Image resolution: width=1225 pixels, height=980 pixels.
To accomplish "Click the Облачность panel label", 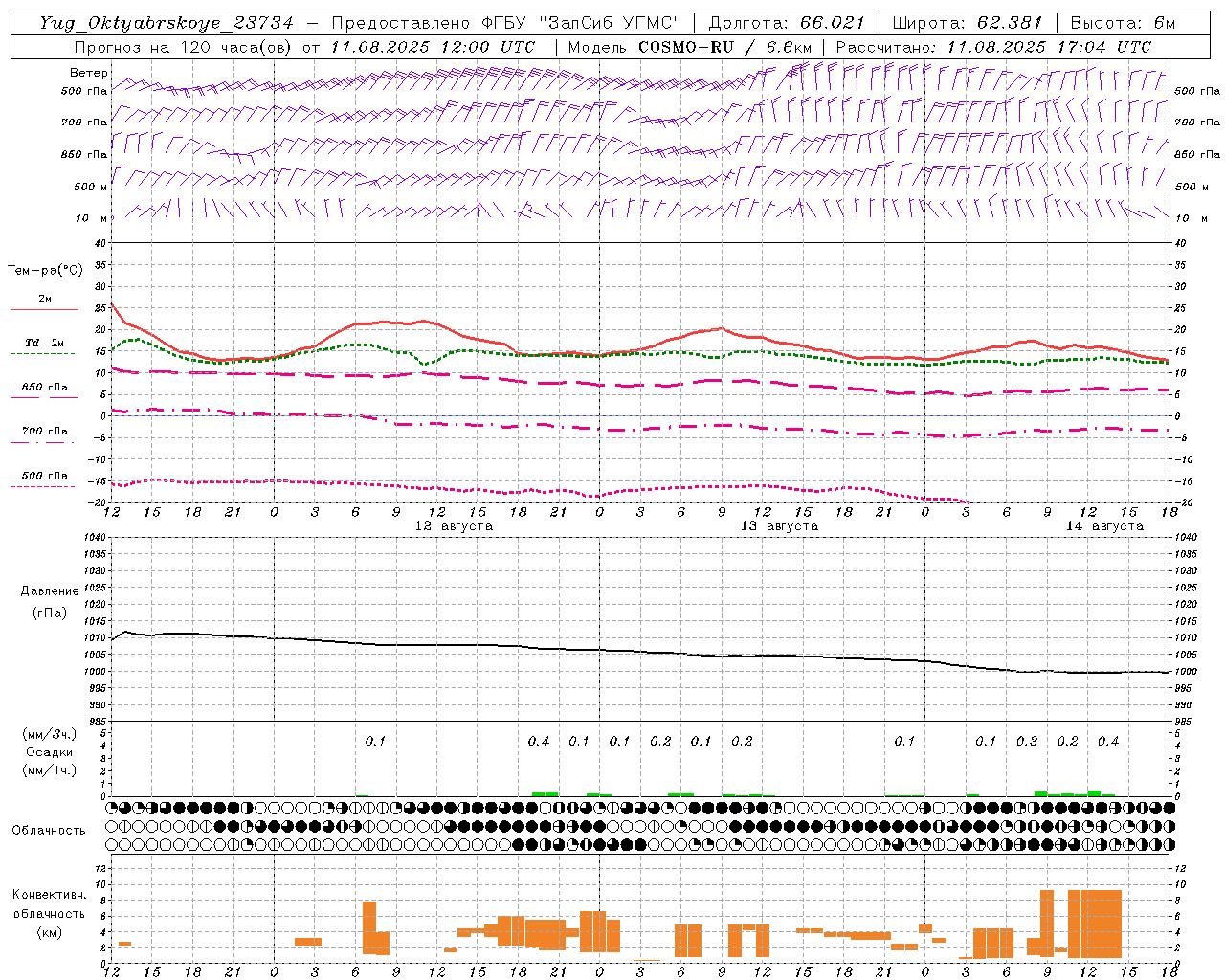I will pyautogui.click(x=49, y=830).
